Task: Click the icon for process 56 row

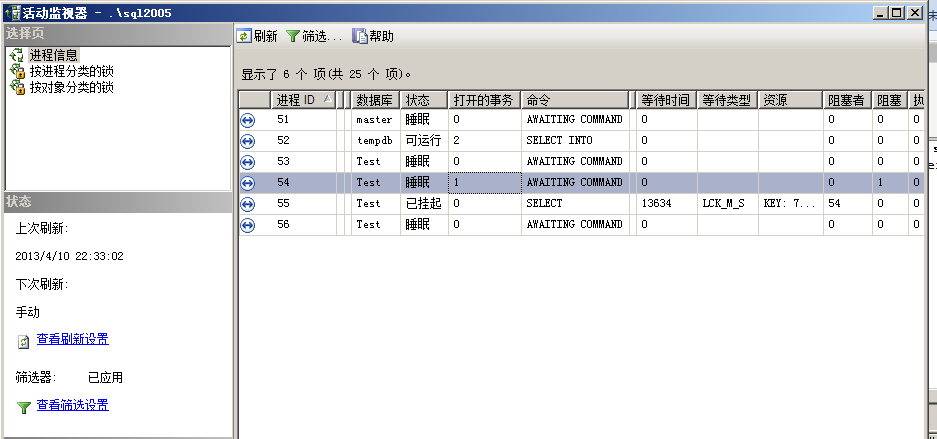Action: click(x=247, y=225)
